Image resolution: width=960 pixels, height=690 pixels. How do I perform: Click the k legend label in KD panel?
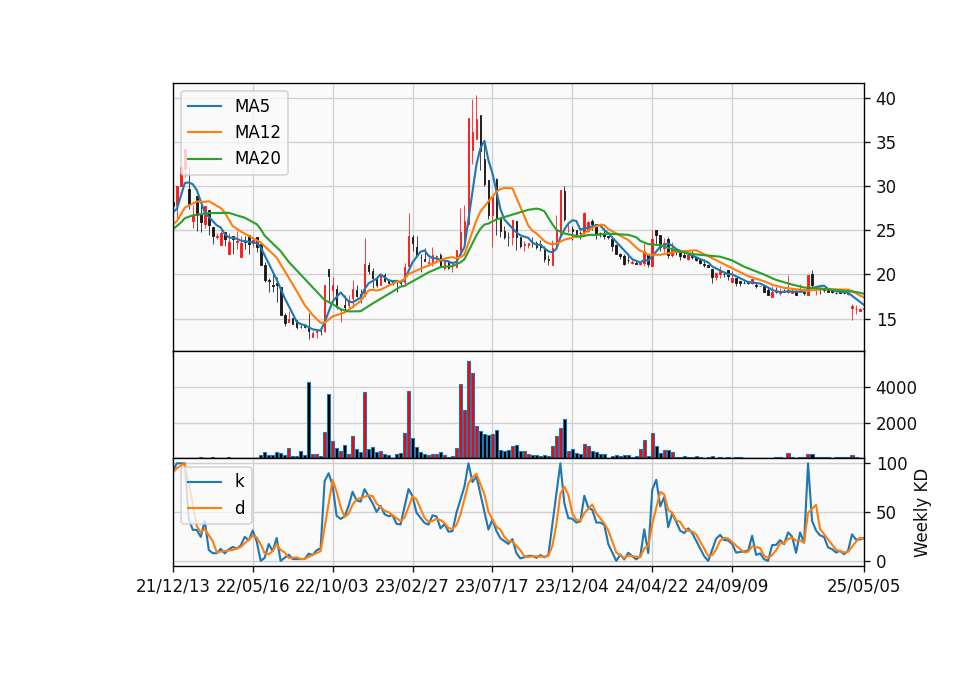(x=240, y=481)
